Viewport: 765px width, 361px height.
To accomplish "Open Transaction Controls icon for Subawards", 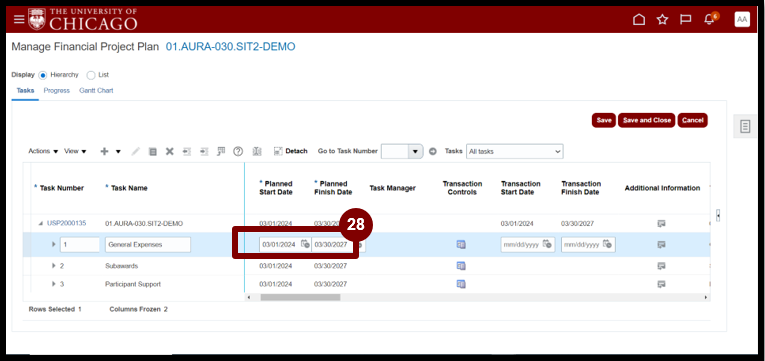I will coord(461,266).
